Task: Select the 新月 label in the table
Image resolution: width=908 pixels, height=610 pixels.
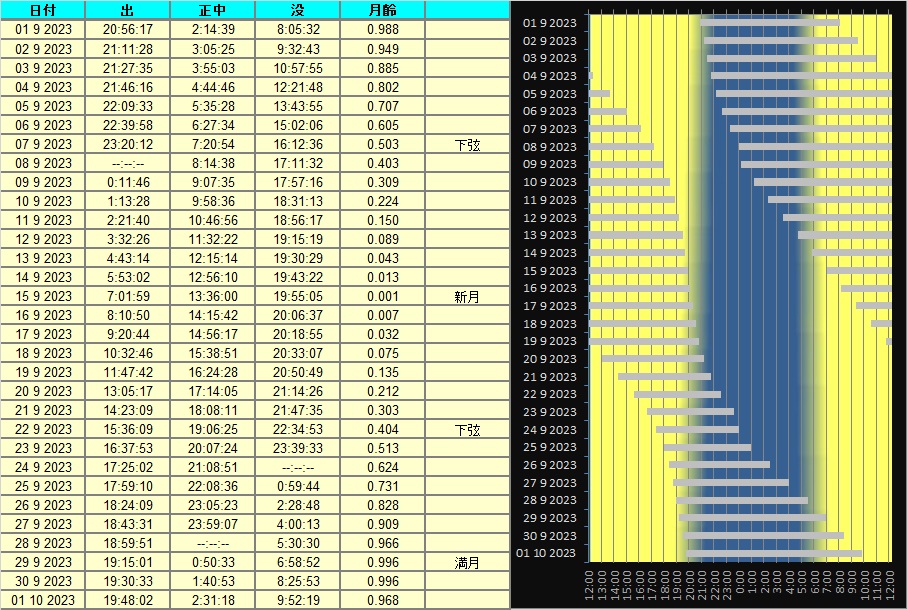Action: pyautogui.click(x=467, y=297)
